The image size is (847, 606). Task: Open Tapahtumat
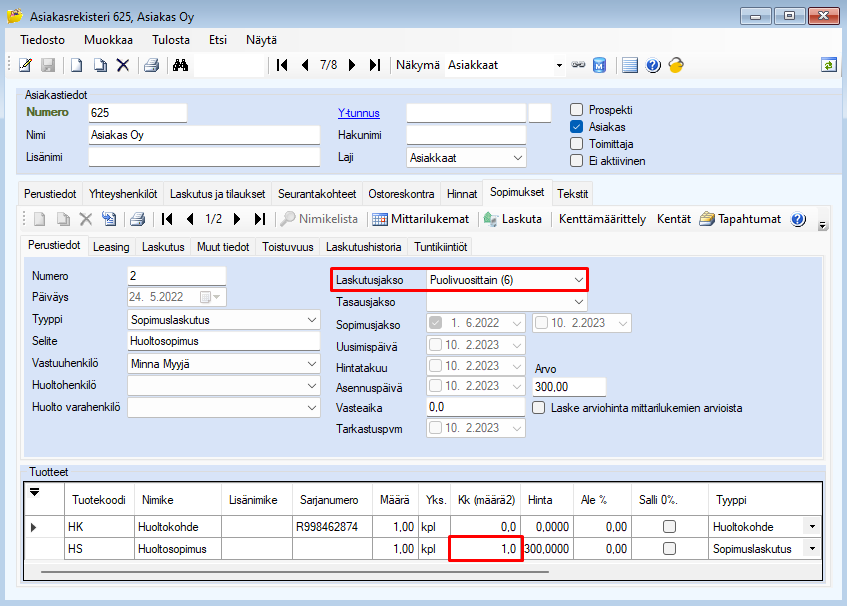tap(740, 219)
